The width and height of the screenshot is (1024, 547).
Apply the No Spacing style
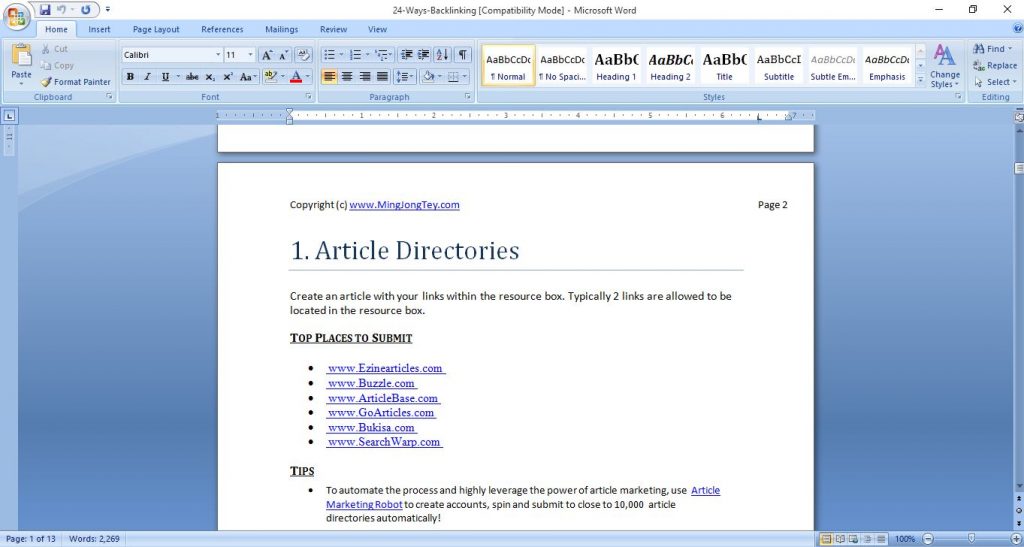point(562,65)
